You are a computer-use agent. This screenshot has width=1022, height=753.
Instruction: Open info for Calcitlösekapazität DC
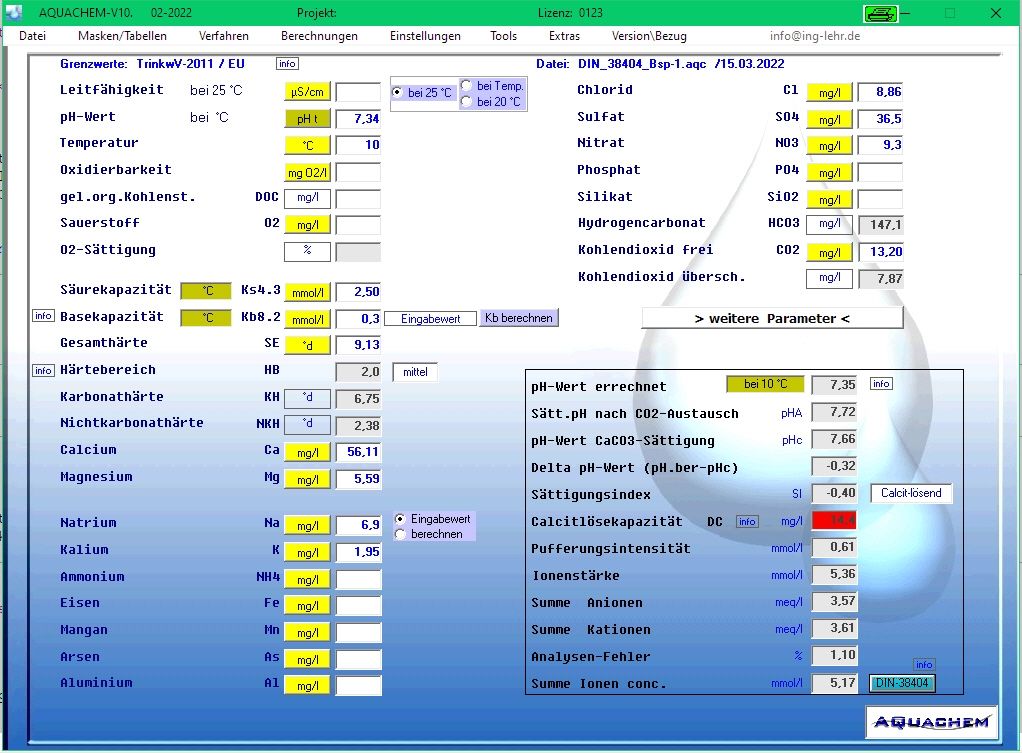click(x=747, y=522)
